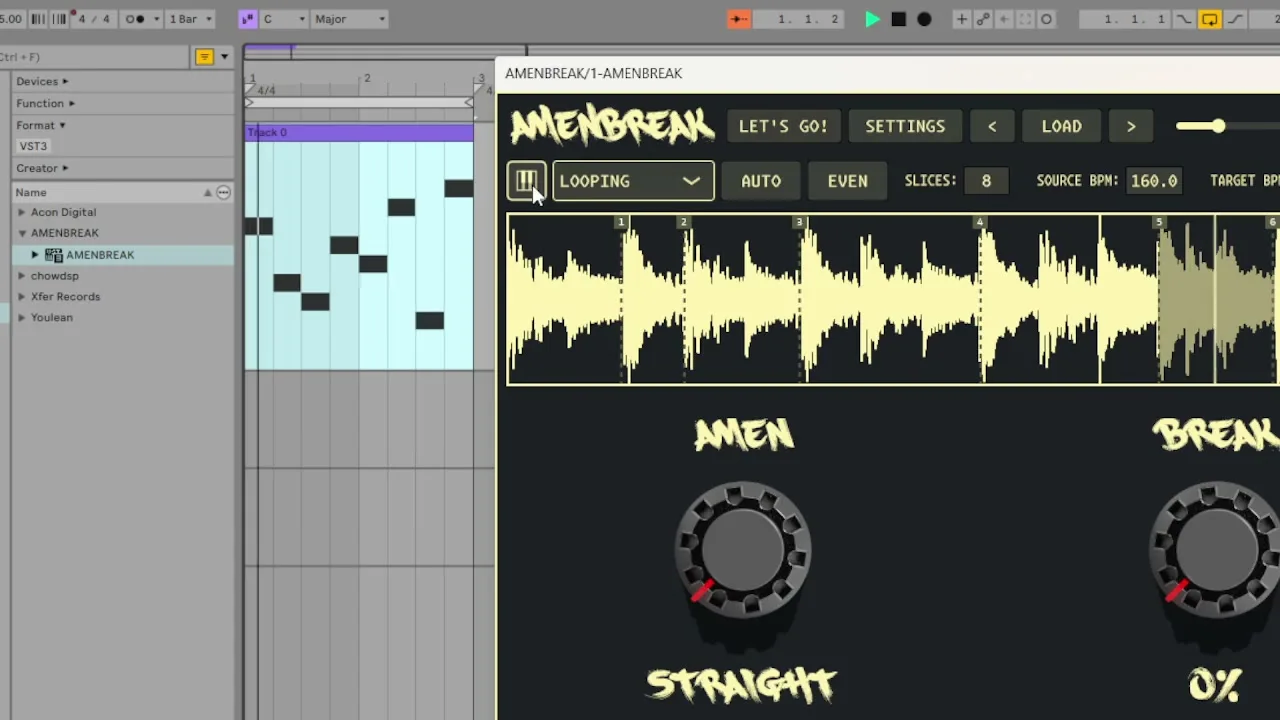
Task: Expand the chowdsp folder
Action: [x=22, y=275]
